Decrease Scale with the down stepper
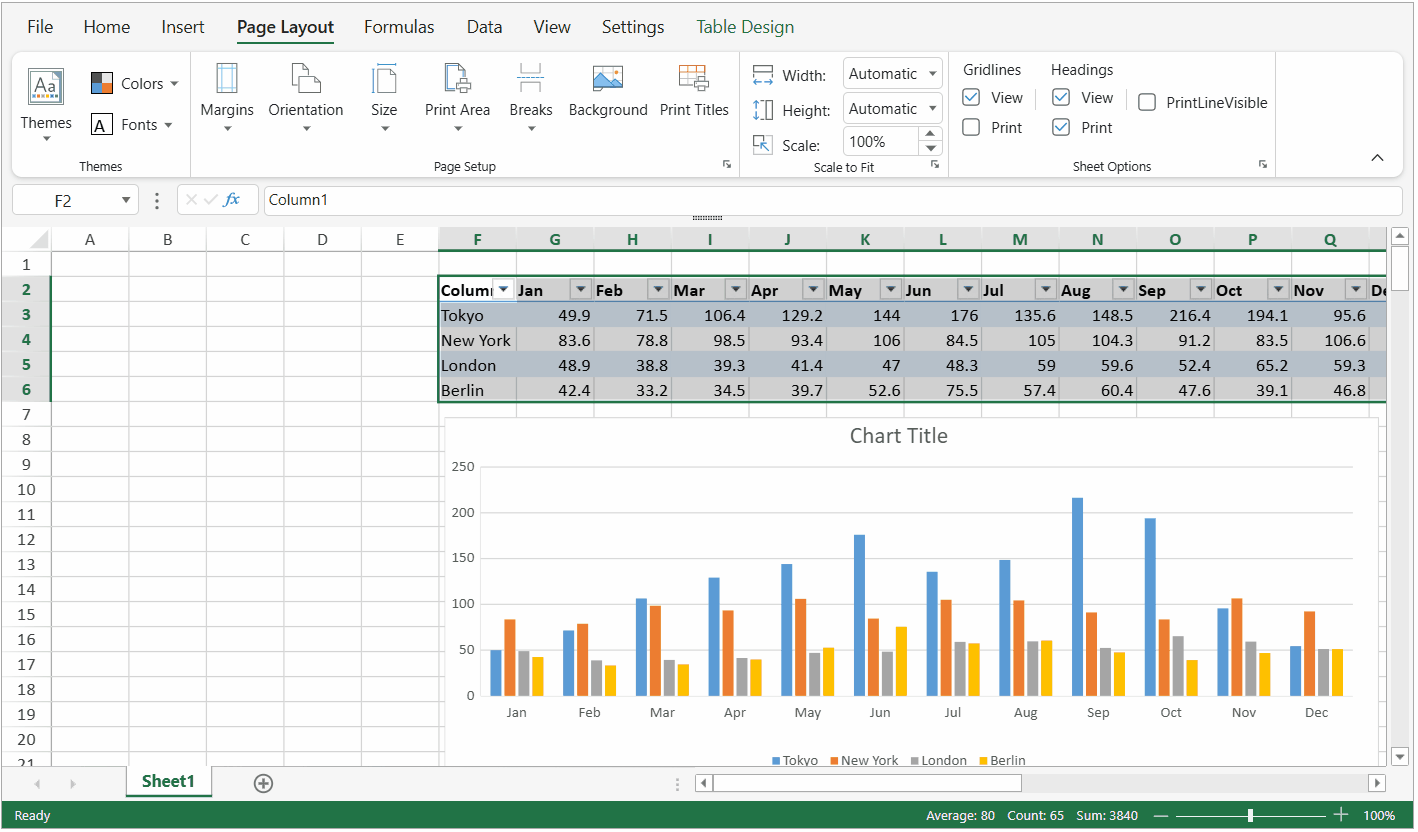Viewport: 1418px width, 832px height. pyautogui.click(x=930, y=148)
